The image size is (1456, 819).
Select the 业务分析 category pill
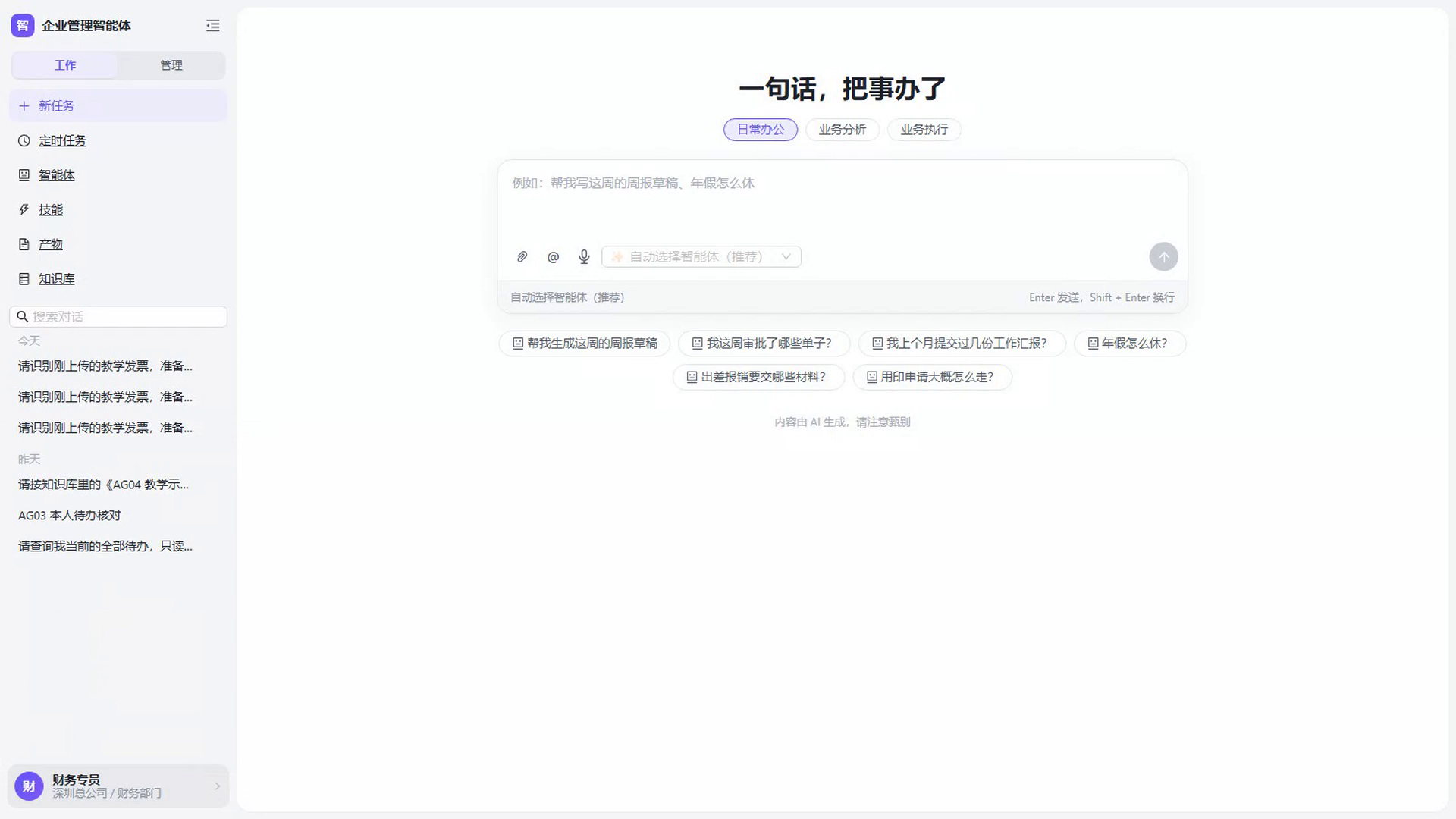point(843,130)
